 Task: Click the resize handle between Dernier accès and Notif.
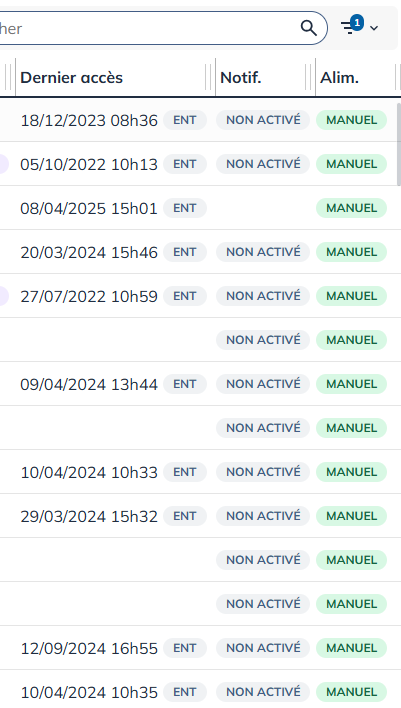point(208,77)
